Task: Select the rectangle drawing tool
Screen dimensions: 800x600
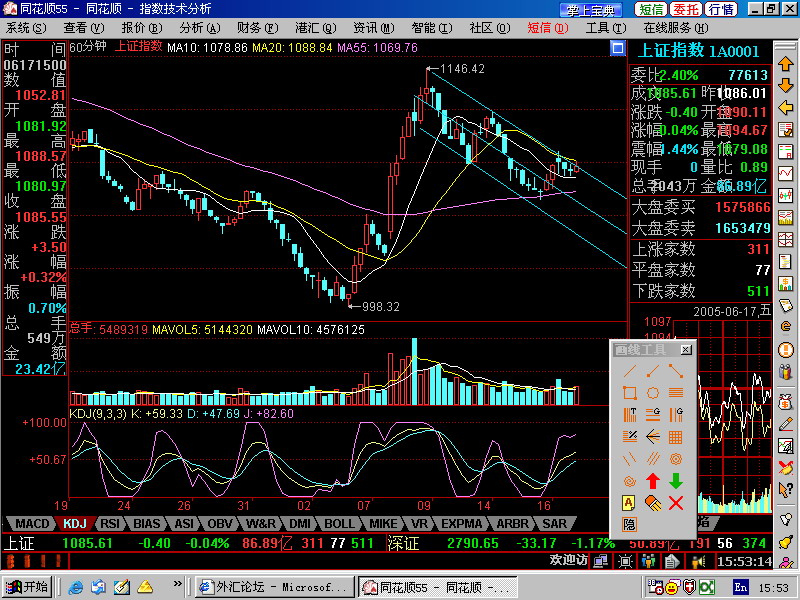Action: tap(630, 393)
